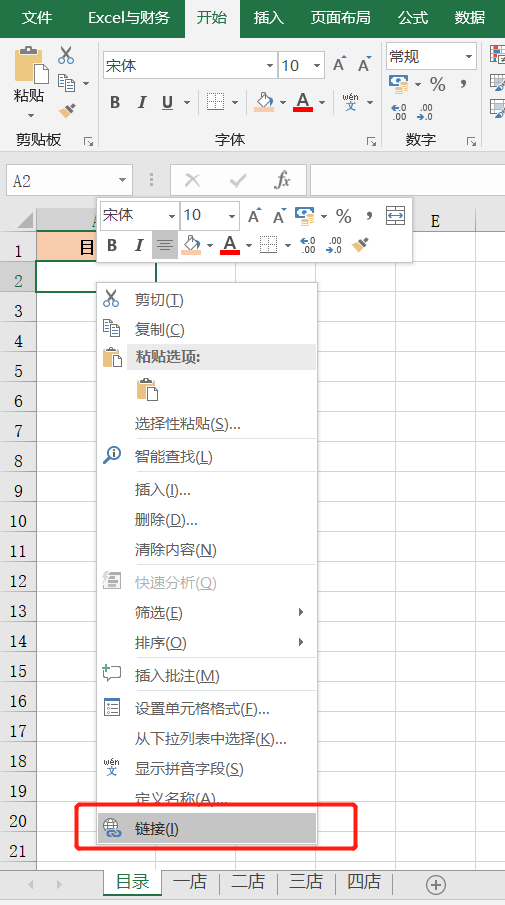
Task: Switch to the 文件 tab
Action: pyautogui.click(x=37, y=17)
